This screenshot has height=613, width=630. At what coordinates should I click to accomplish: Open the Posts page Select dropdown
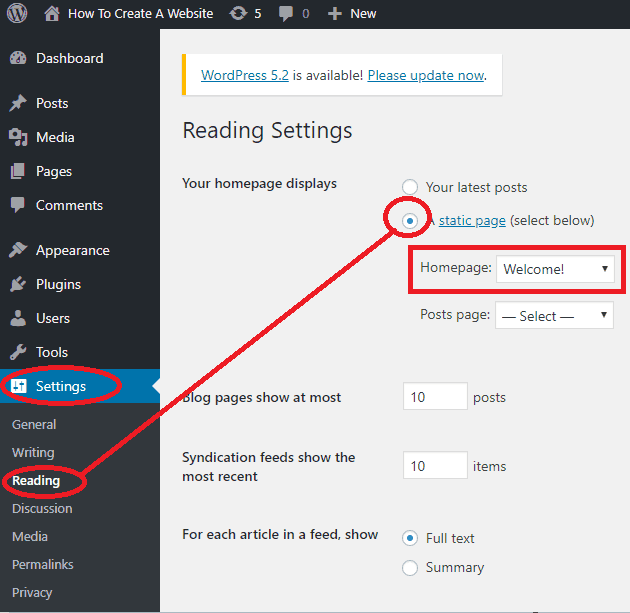(554, 315)
